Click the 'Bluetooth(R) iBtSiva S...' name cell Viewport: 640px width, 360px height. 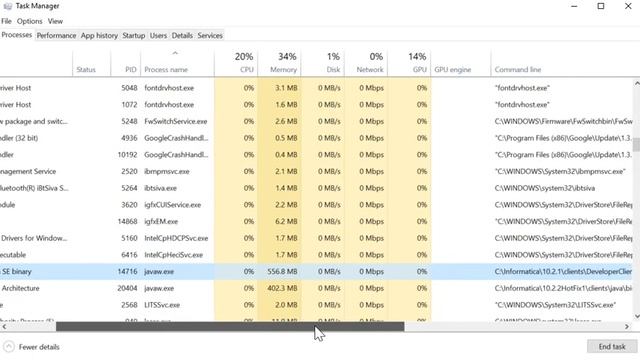34,188
